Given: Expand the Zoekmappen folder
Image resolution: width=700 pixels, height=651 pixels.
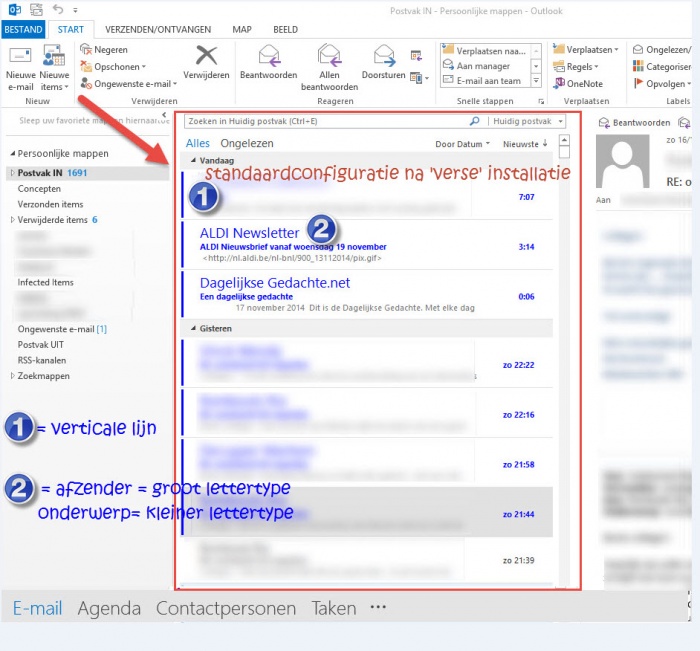Looking at the screenshot, I should click(12, 376).
